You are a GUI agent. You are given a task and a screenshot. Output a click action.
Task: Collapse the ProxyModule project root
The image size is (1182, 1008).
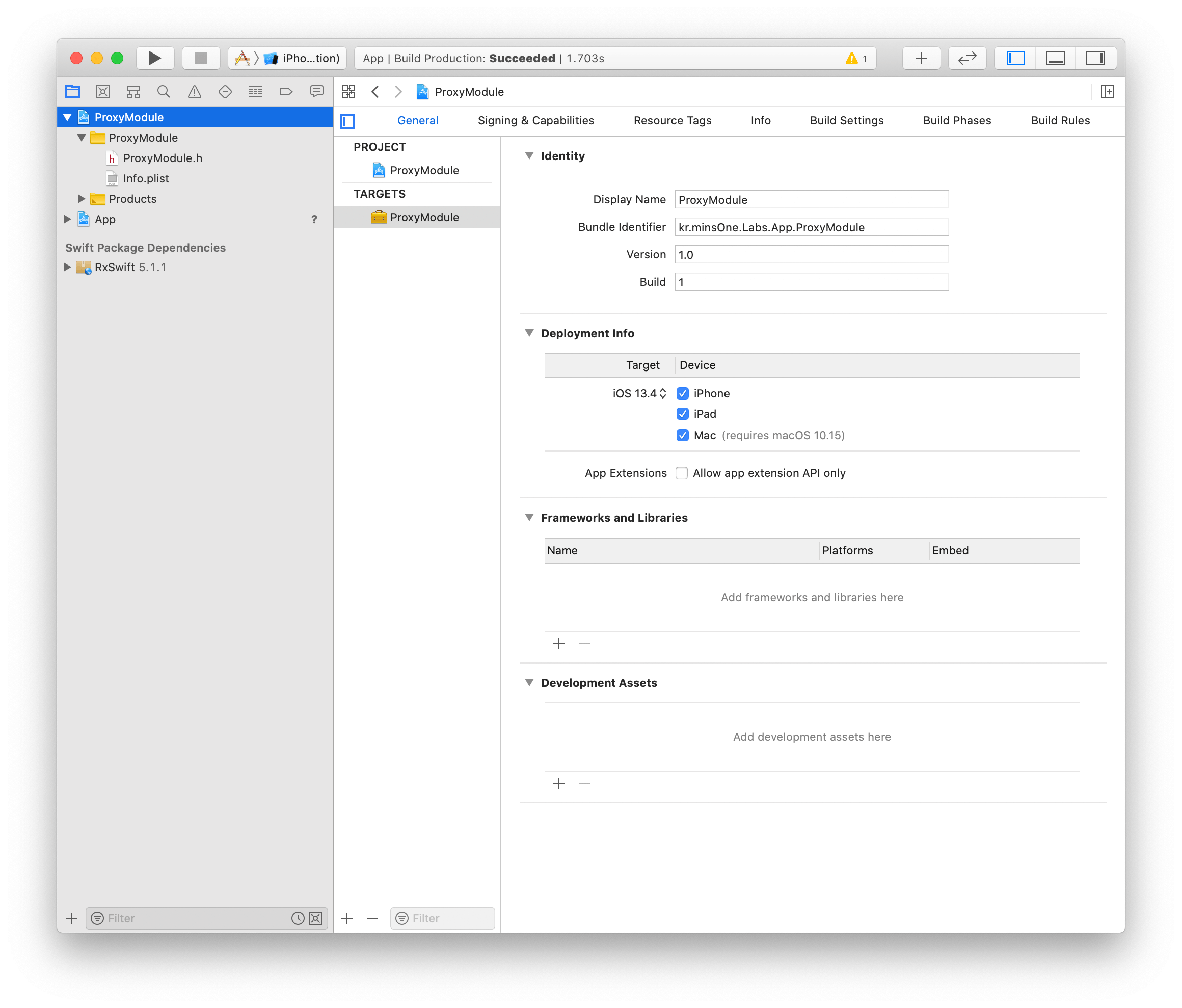67,117
